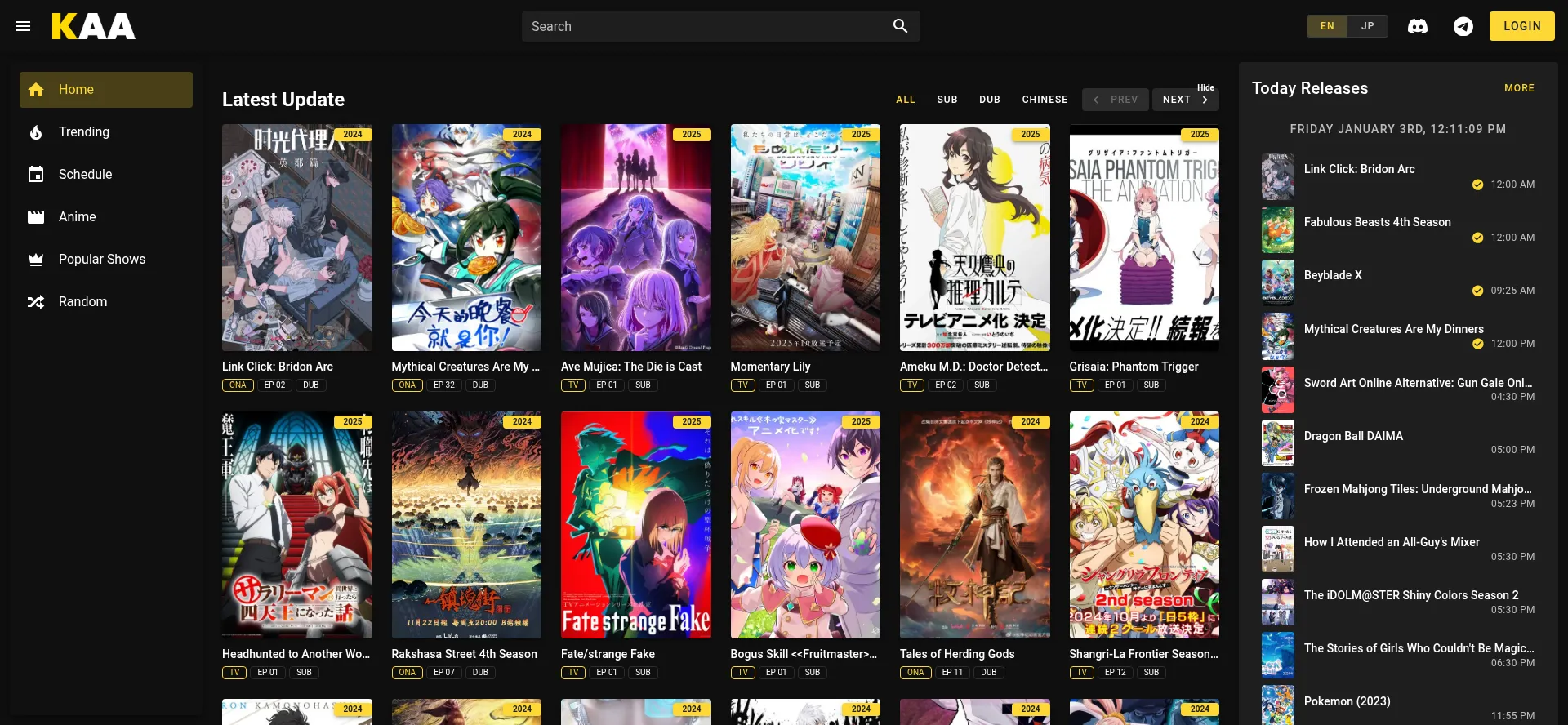The image size is (1568, 725).
Task: Open Ave Mujica poster thumbnail
Action: click(x=636, y=238)
